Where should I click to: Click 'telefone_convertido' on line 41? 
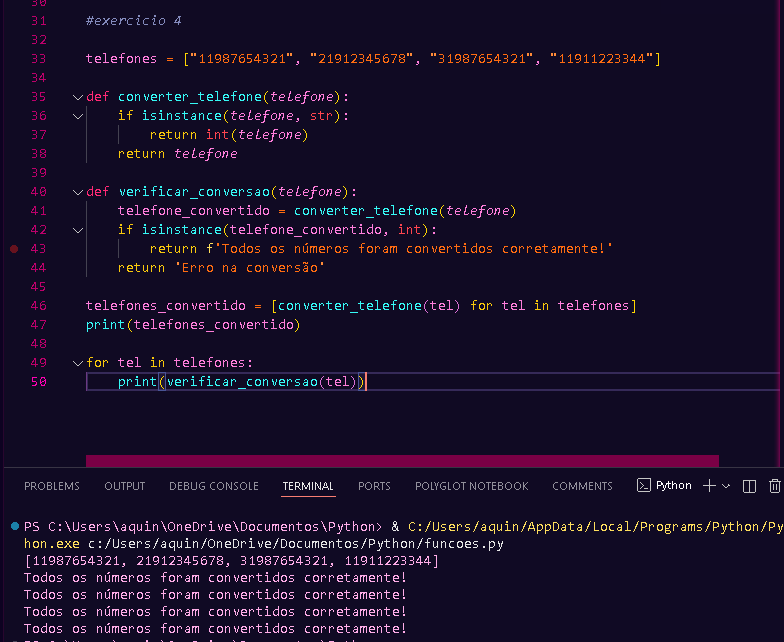pos(194,210)
